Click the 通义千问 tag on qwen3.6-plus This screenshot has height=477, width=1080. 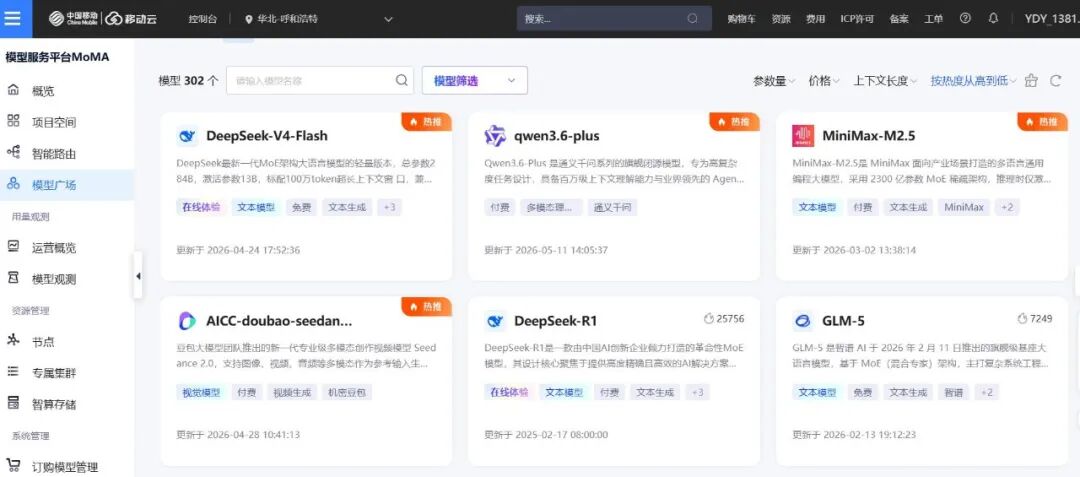click(612, 207)
